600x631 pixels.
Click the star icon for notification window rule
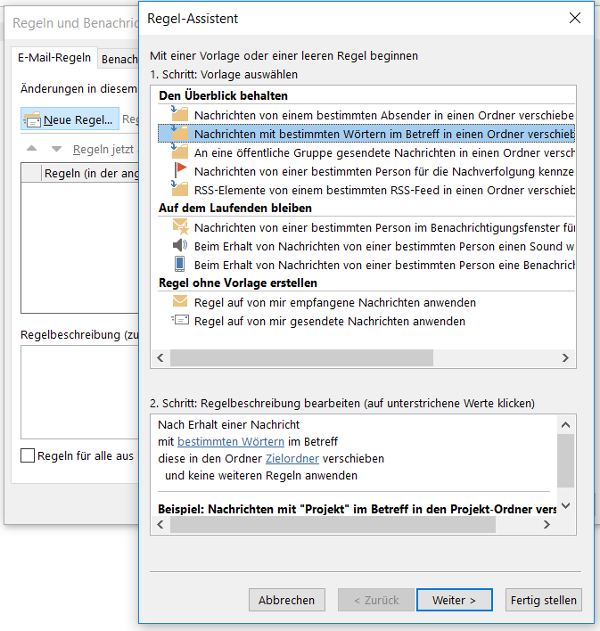(x=179, y=227)
